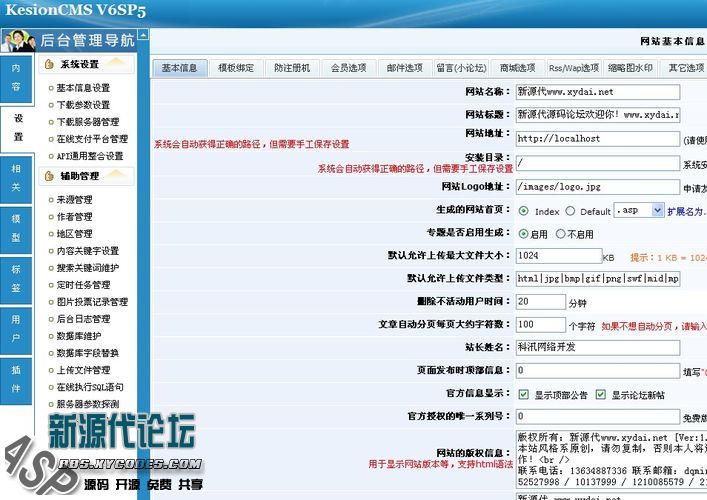707x500 pixels.
Task: Switch to the 邮件选项 tab
Action: coord(405,68)
